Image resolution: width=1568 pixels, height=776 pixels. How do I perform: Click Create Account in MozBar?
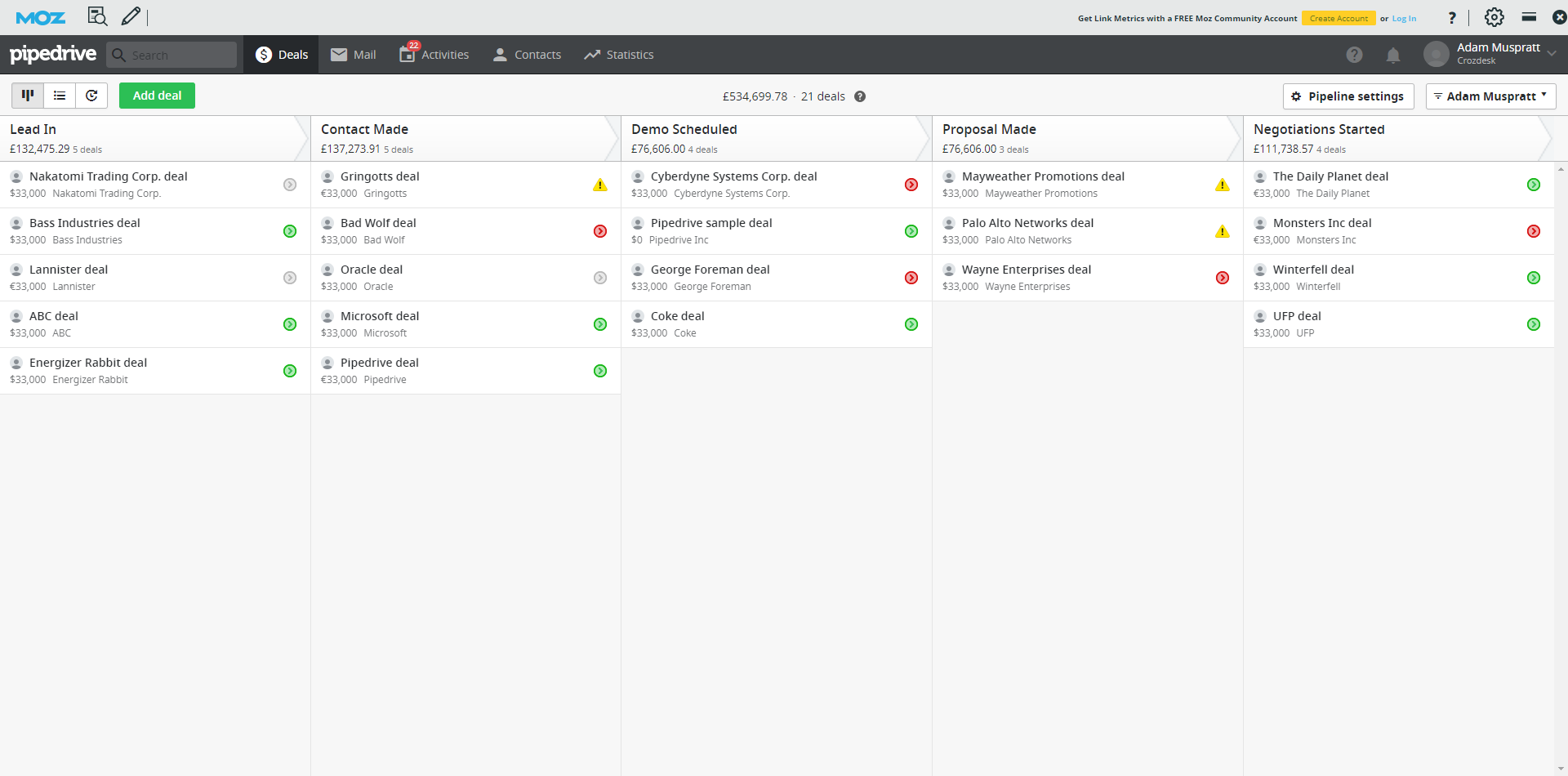(x=1339, y=18)
